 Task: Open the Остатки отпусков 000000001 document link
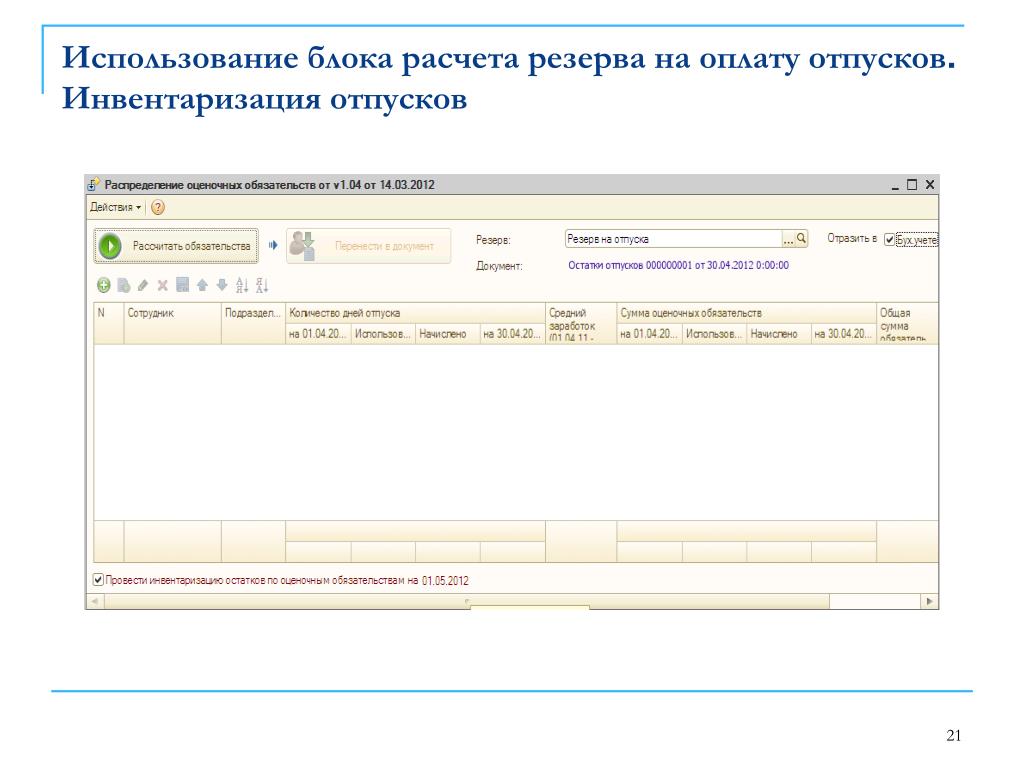pos(679,265)
